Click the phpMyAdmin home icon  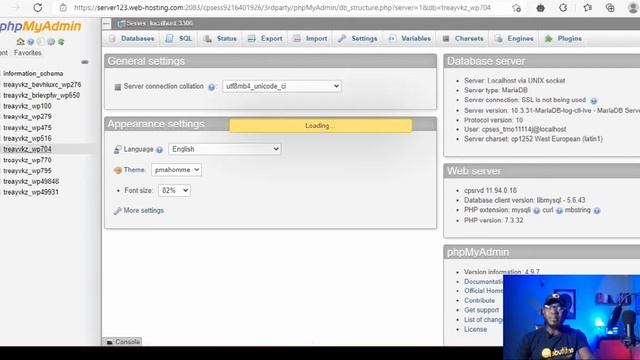point(20,42)
